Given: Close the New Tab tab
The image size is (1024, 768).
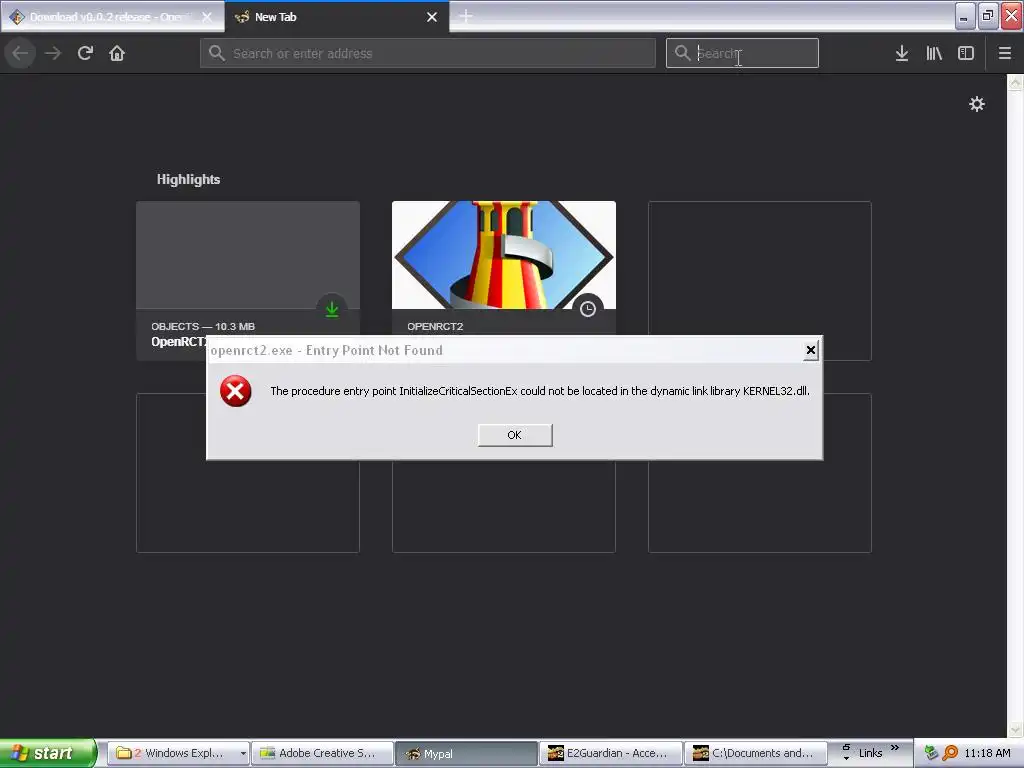Looking at the screenshot, I should tap(432, 17).
